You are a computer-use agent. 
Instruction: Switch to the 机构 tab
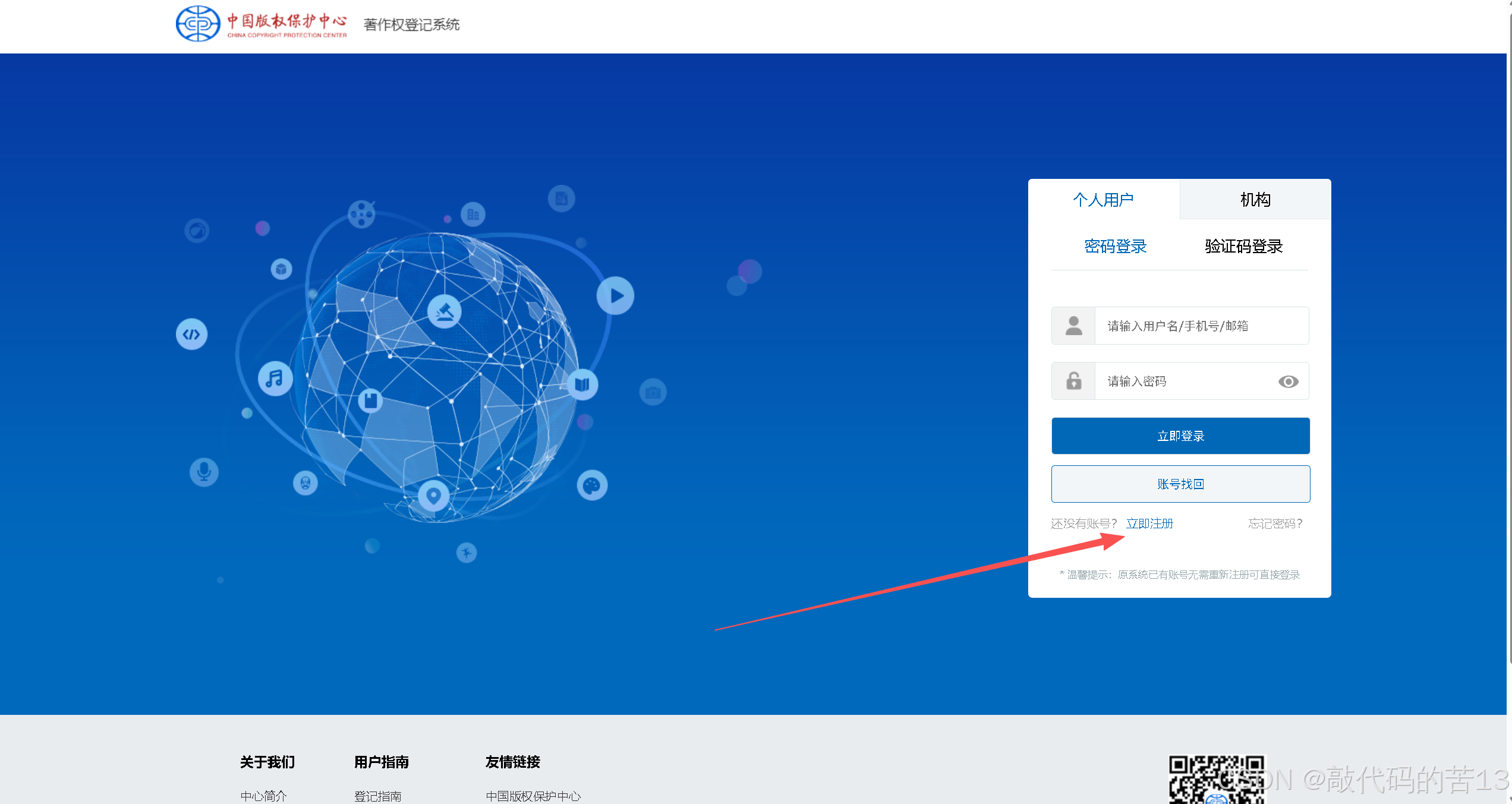pos(1255,200)
